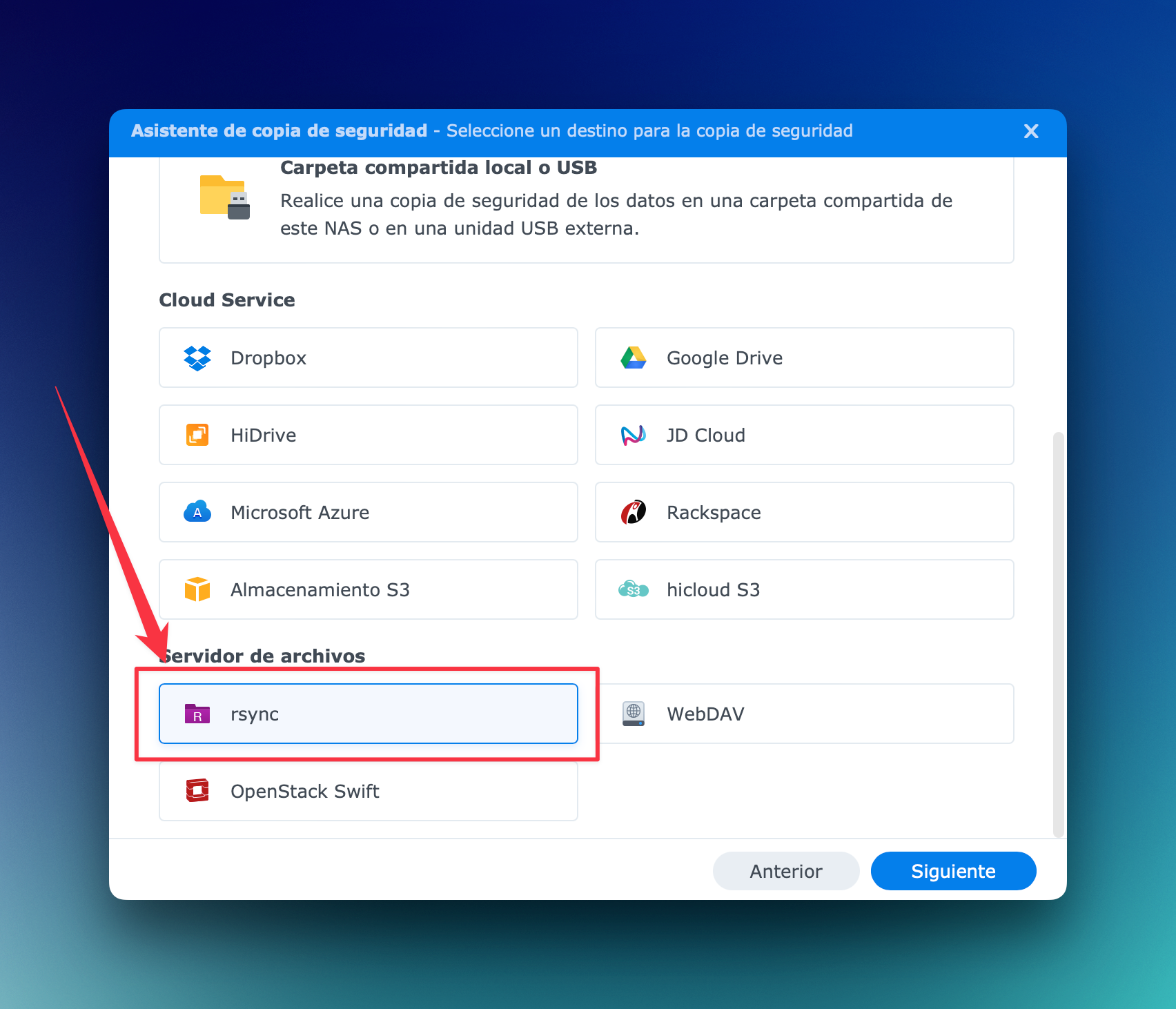Viewport: 1176px width, 1009px height.
Task: Choose the Rackspace destination card
Action: click(x=805, y=512)
